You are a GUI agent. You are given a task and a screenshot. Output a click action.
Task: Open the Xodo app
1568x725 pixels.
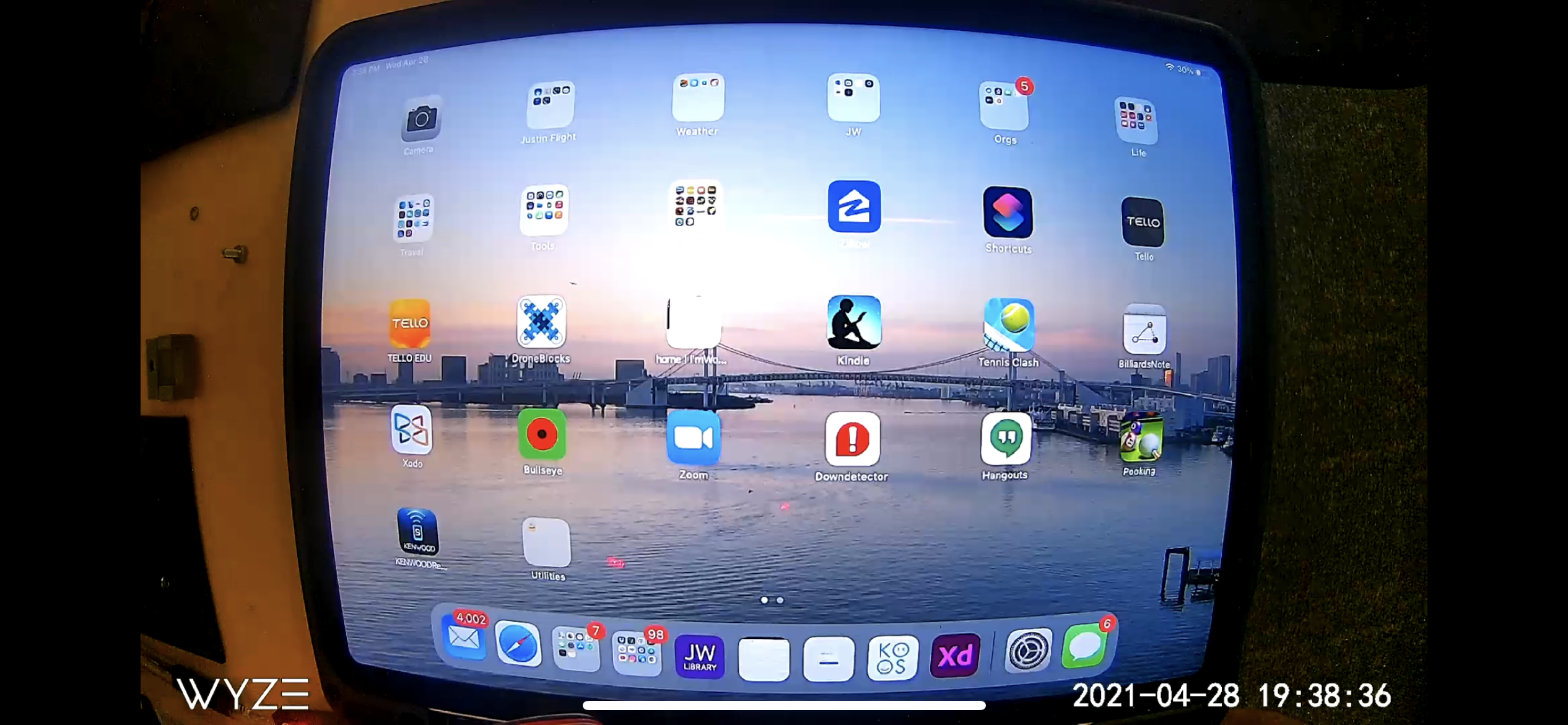(412, 429)
